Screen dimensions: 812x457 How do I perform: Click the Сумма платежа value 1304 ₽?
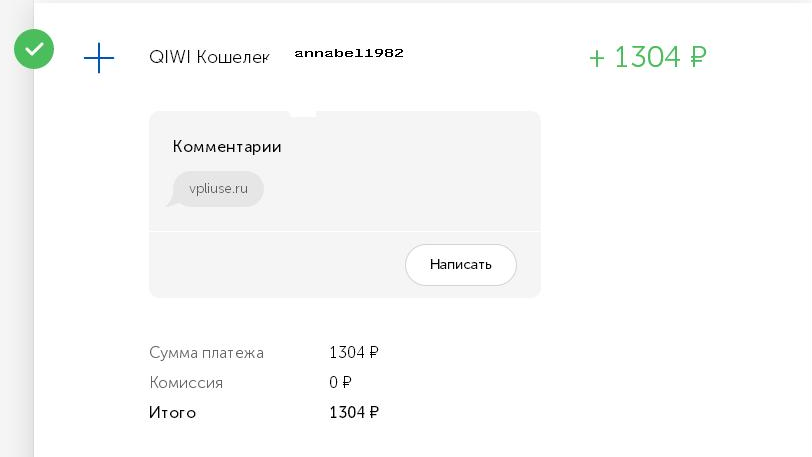(354, 353)
